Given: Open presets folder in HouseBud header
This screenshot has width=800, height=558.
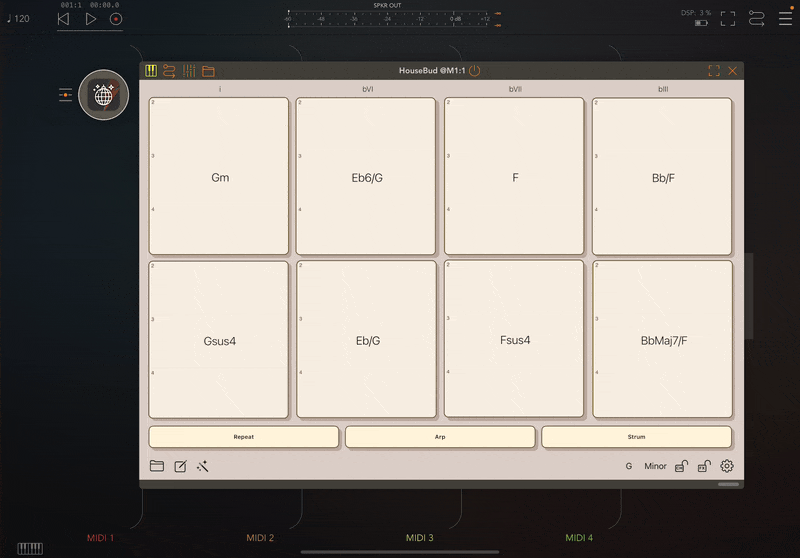Looking at the screenshot, I should pos(208,71).
